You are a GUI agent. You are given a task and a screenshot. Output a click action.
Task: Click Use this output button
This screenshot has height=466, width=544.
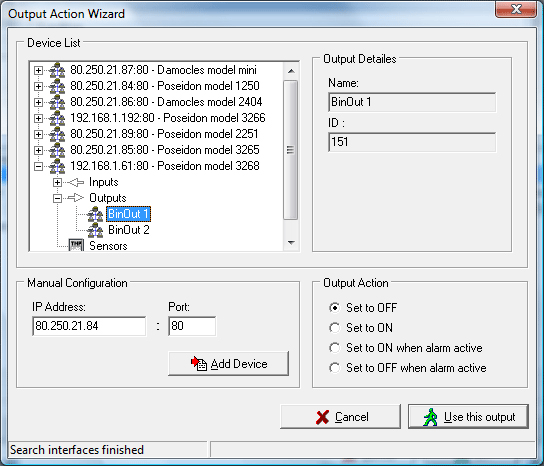468,416
